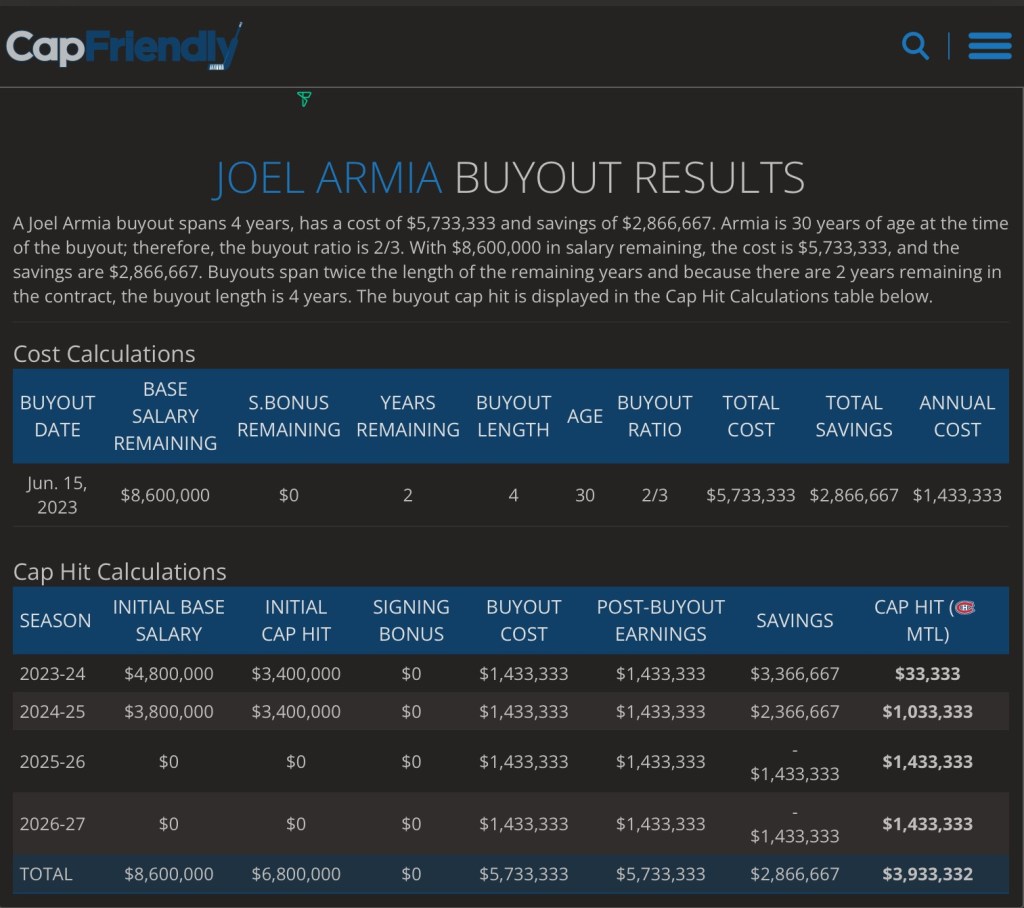Click the 2024-25 season cap hit value $1,033,333
Viewport: 1024px width, 908px height.
tap(927, 712)
